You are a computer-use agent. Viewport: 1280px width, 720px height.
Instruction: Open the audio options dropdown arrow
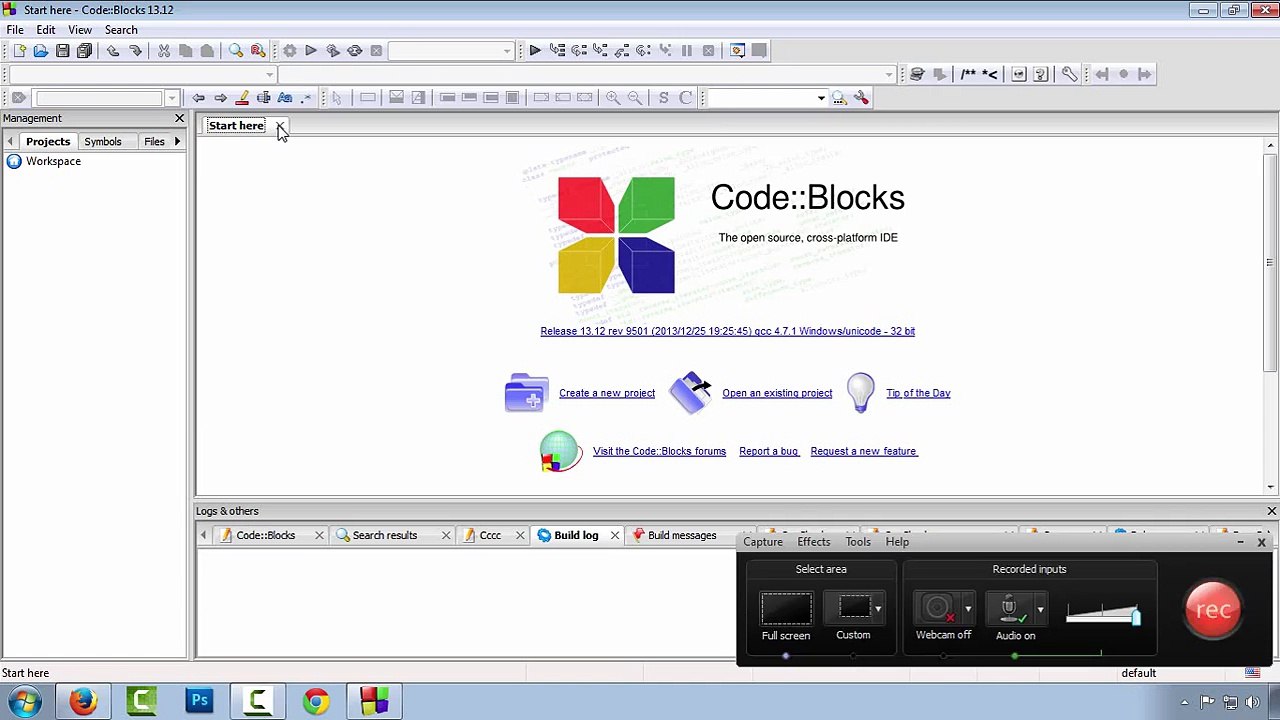coord(1040,608)
